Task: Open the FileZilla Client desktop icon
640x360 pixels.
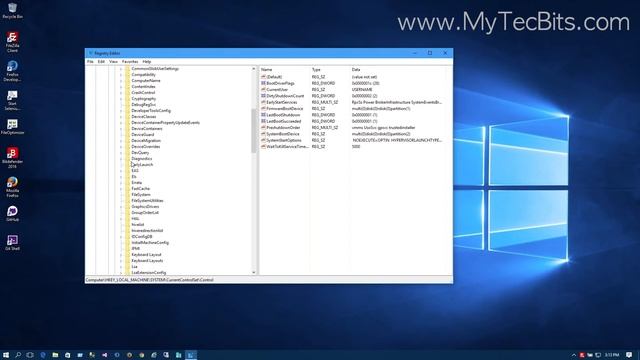Action: coord(12,42)
